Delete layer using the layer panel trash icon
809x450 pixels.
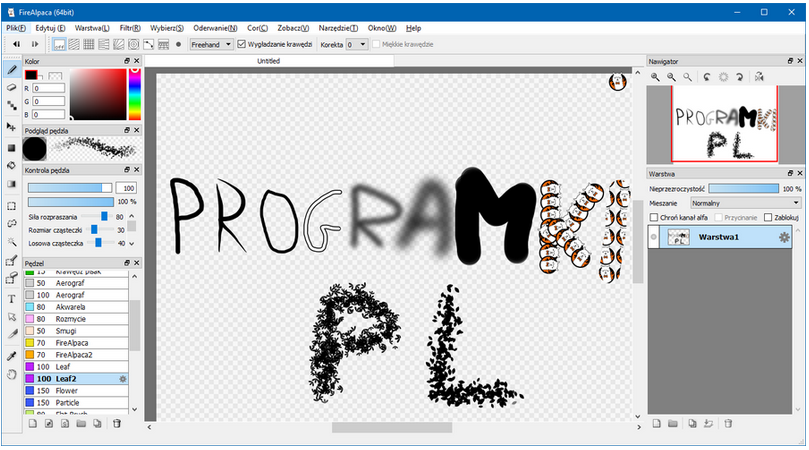728,424
